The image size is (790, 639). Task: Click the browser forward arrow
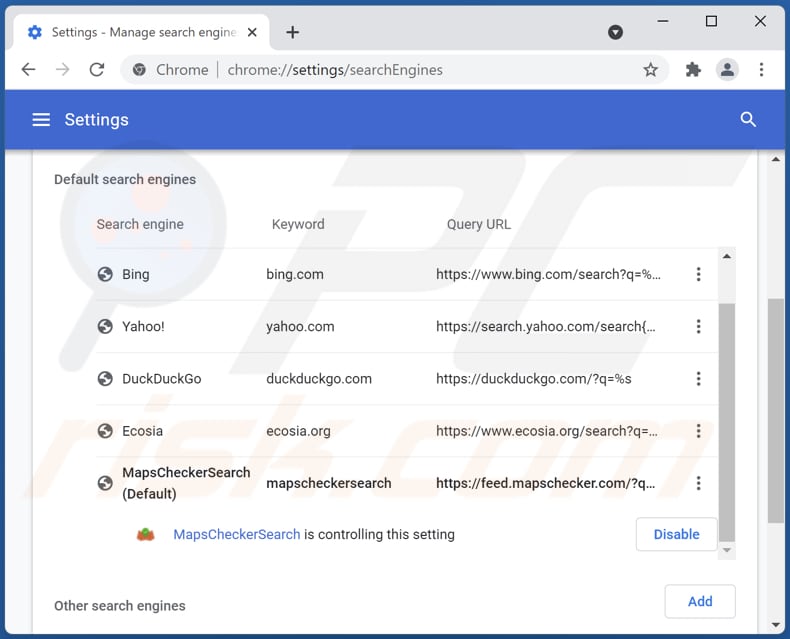coord(62,70)
